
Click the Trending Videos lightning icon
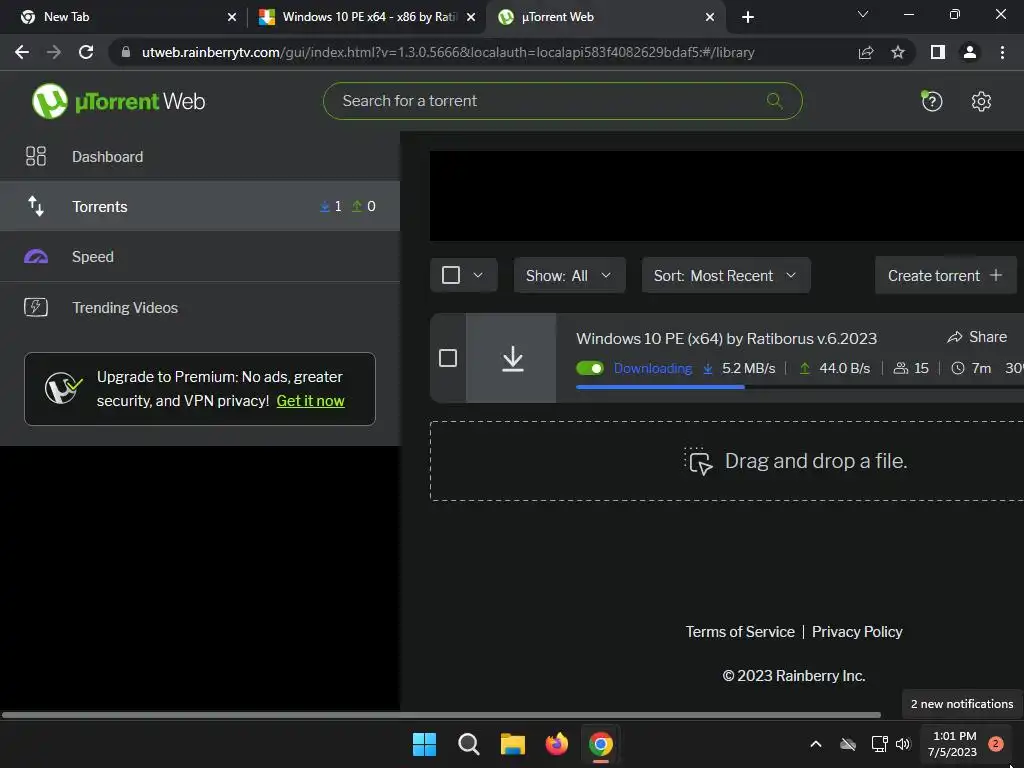(x=36, y=307)
